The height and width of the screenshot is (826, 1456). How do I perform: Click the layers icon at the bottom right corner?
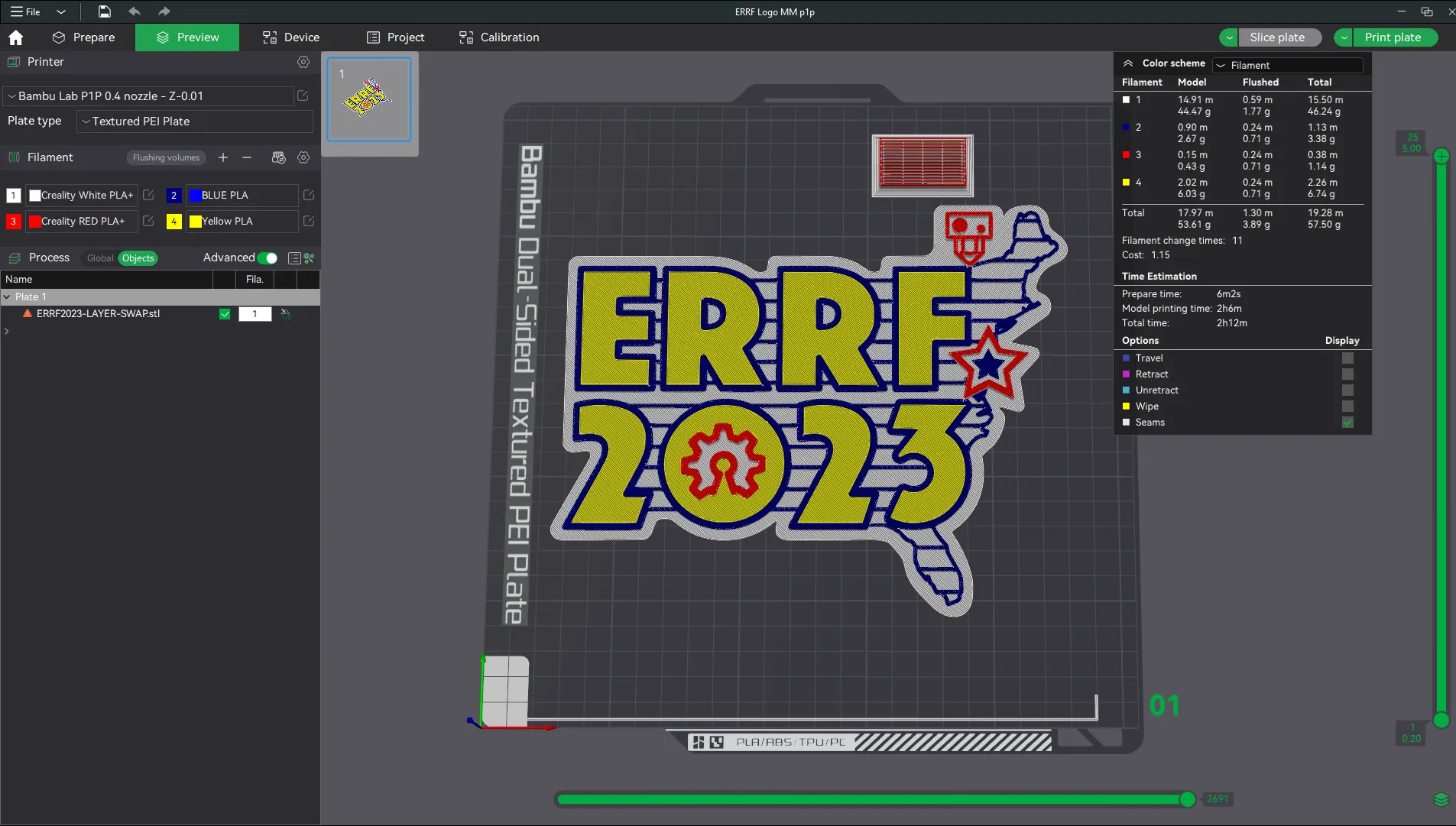(1440, 800)
